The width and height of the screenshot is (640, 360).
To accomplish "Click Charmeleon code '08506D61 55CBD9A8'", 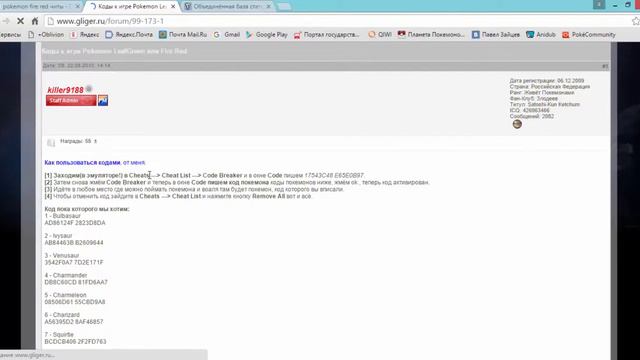I will [x=75, y=302].
